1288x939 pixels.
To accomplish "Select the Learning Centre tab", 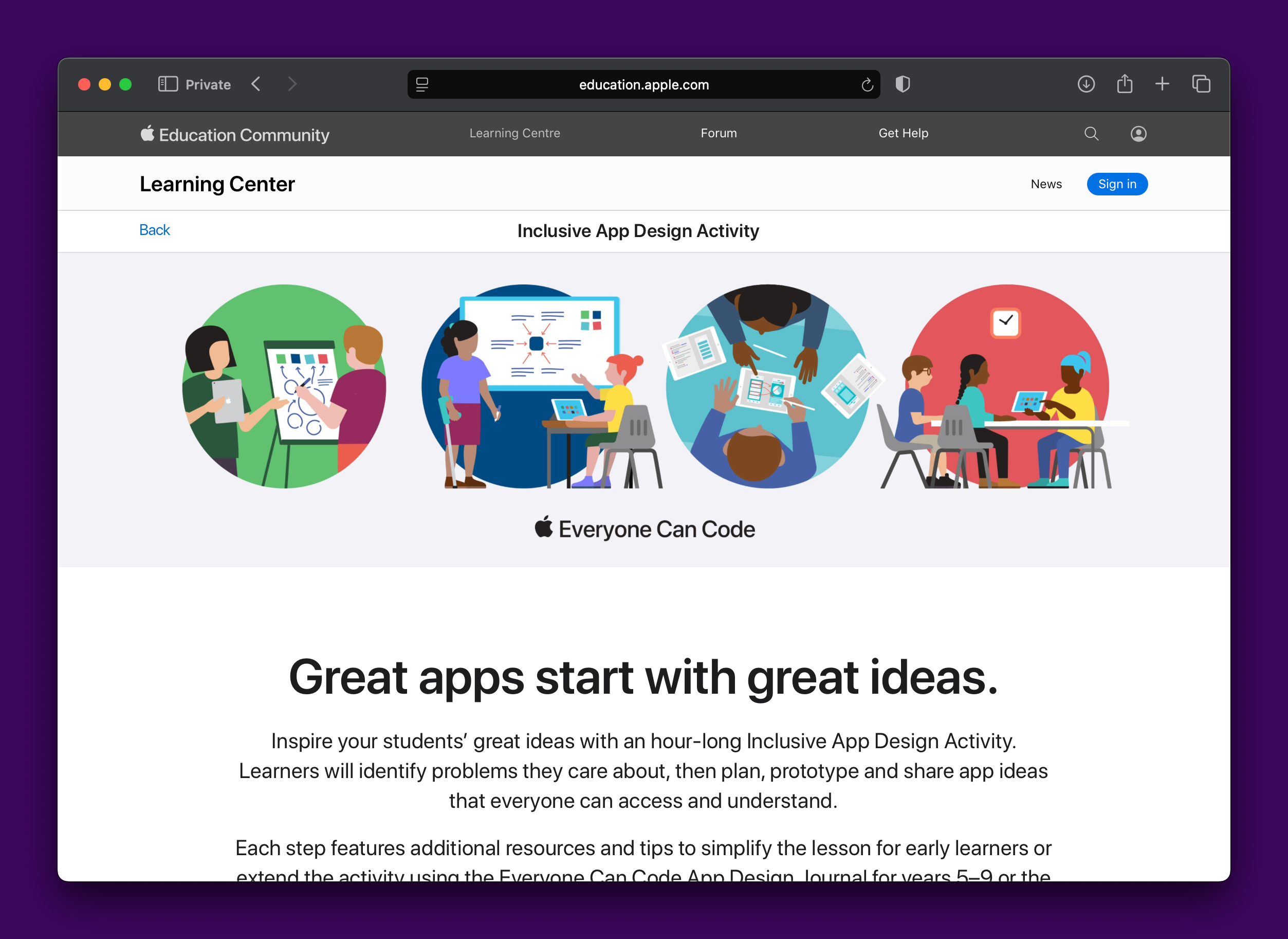I will click(x=514, y=133).
